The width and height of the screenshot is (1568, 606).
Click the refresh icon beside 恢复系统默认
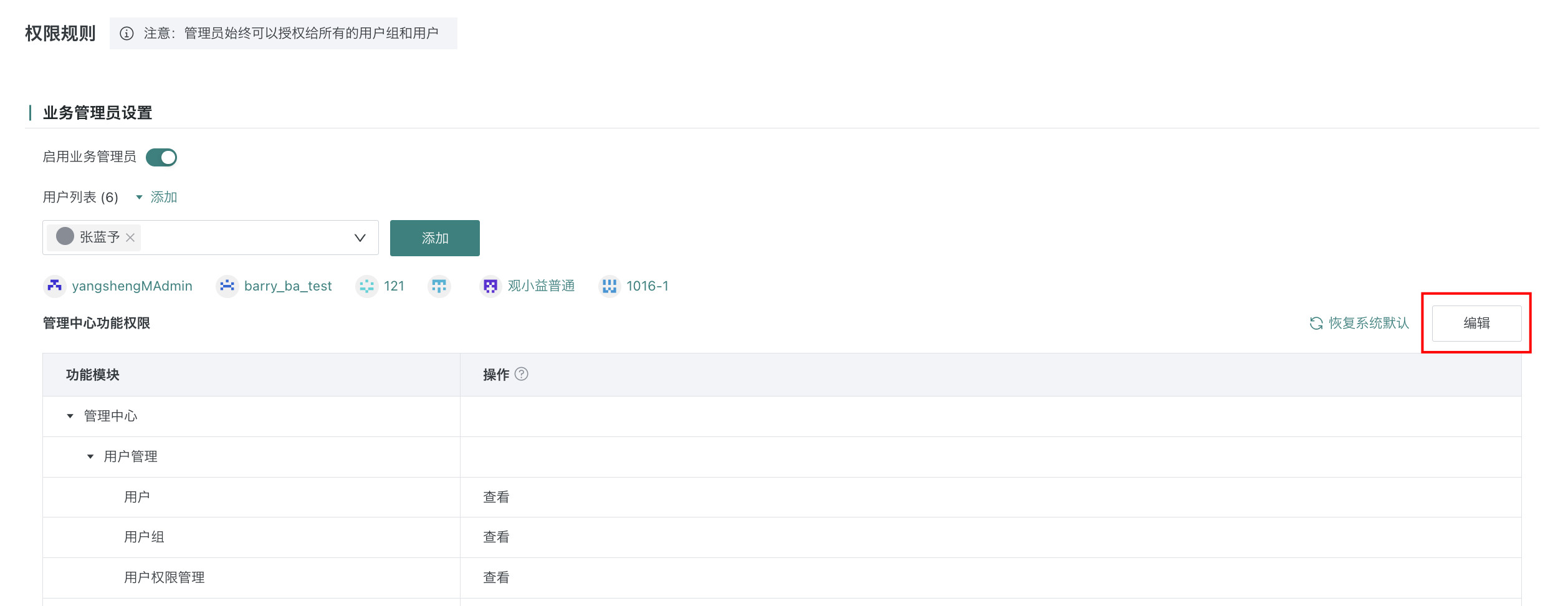click(1316, 323)
